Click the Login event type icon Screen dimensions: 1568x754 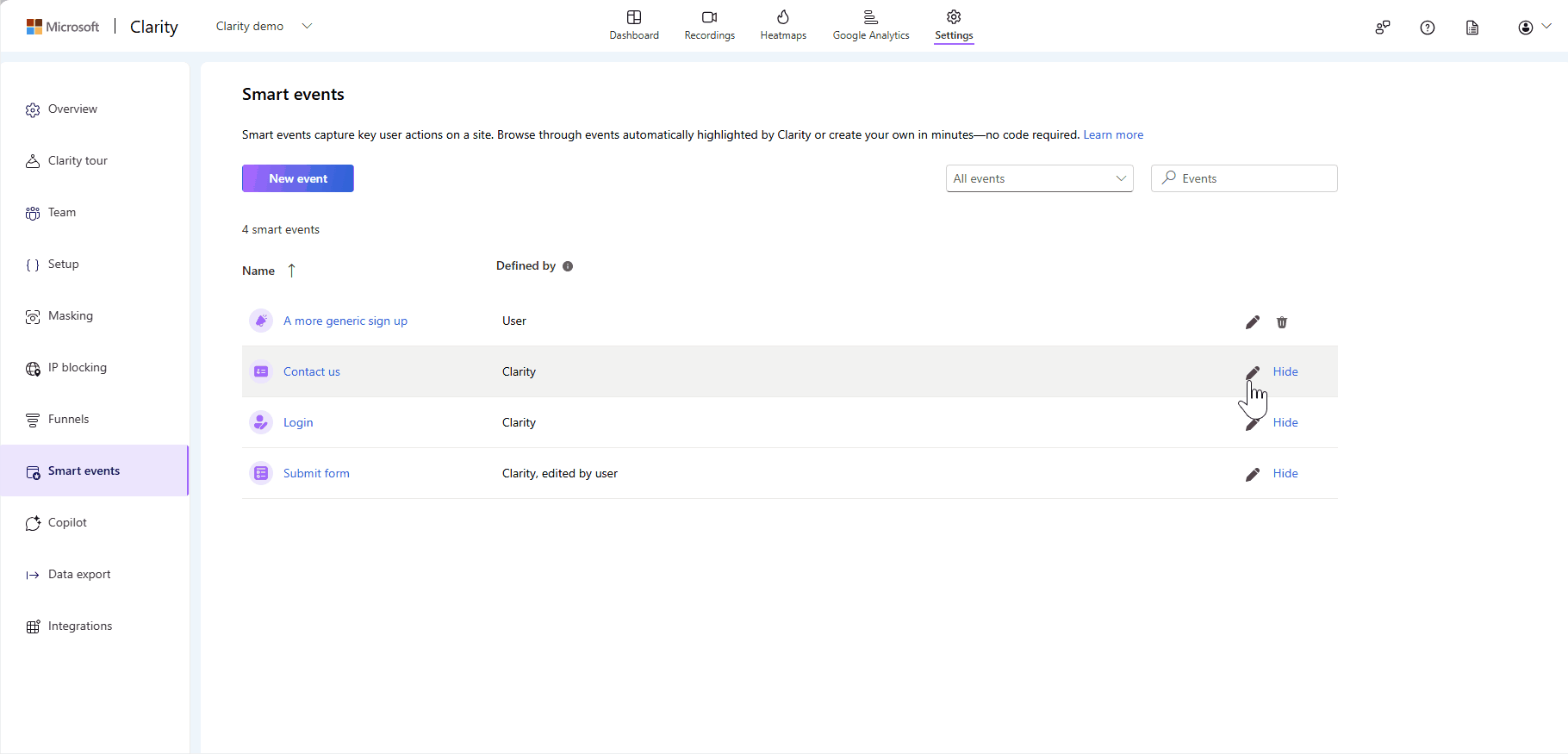(x=261, y=422)
